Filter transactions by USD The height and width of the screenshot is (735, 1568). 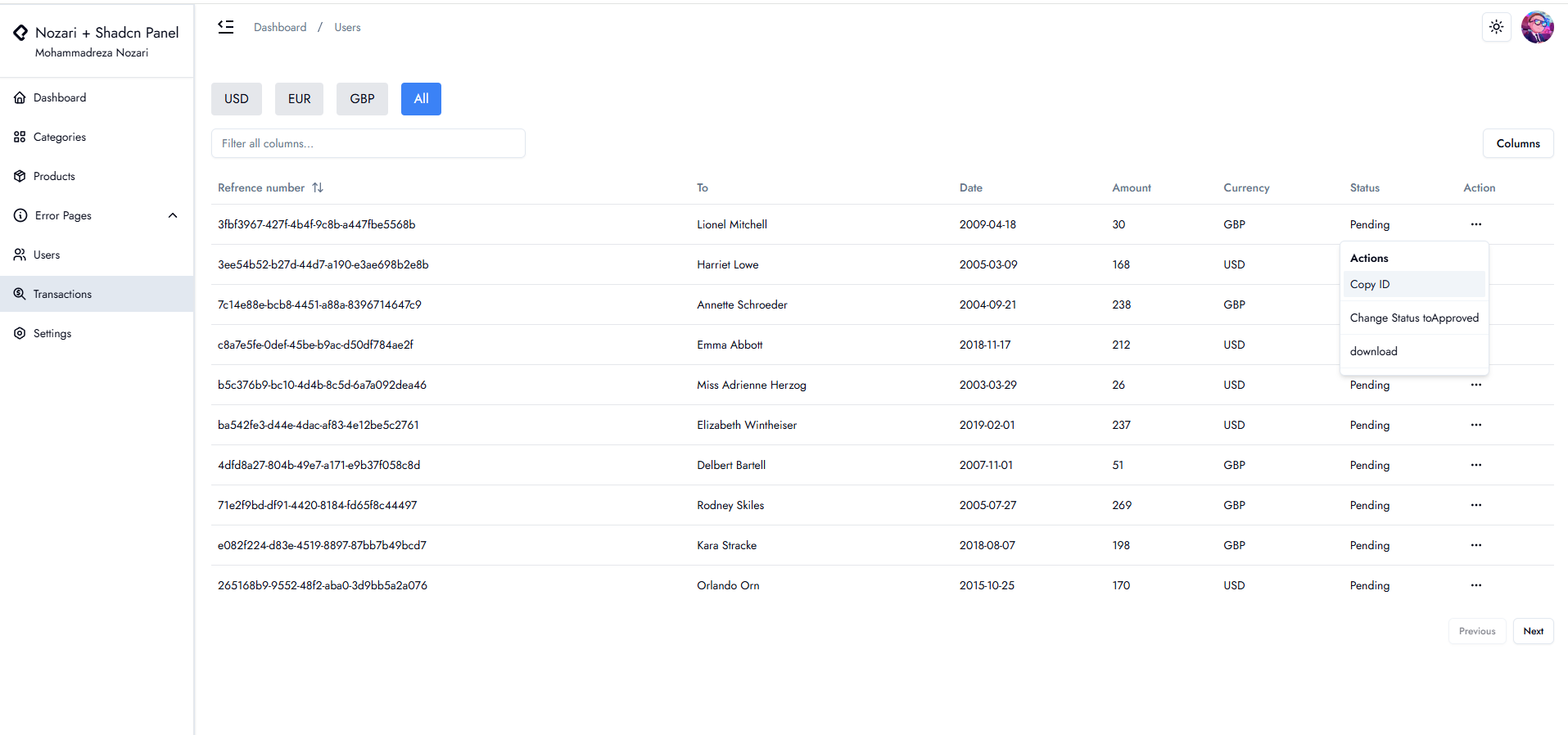point(237,99)
